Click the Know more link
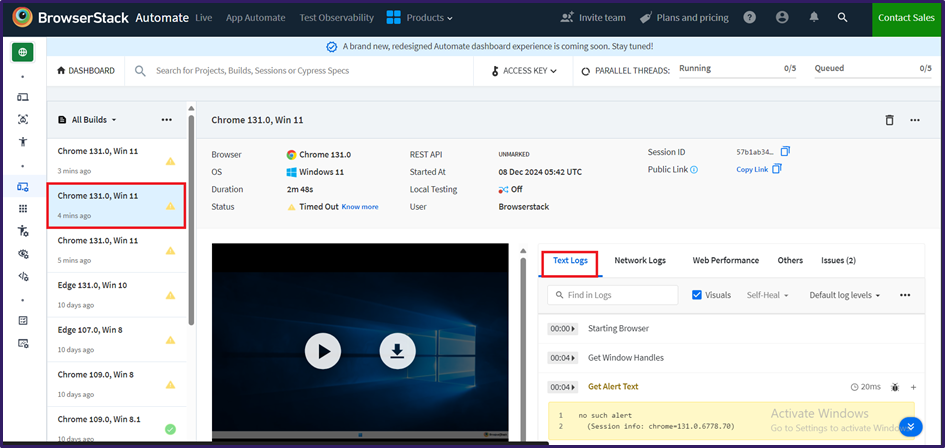Viewport: 945px width, 448px height. [360, 207]
